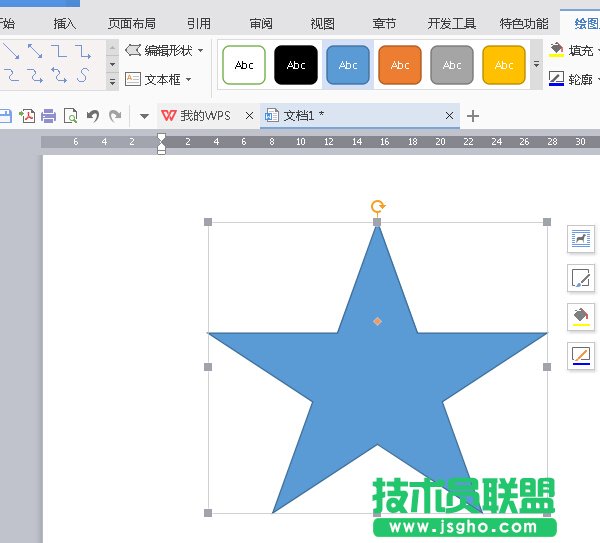Click the print icon in quick toolbar
600x543 pixels.
pyautogui.click(x=48, y=116)
